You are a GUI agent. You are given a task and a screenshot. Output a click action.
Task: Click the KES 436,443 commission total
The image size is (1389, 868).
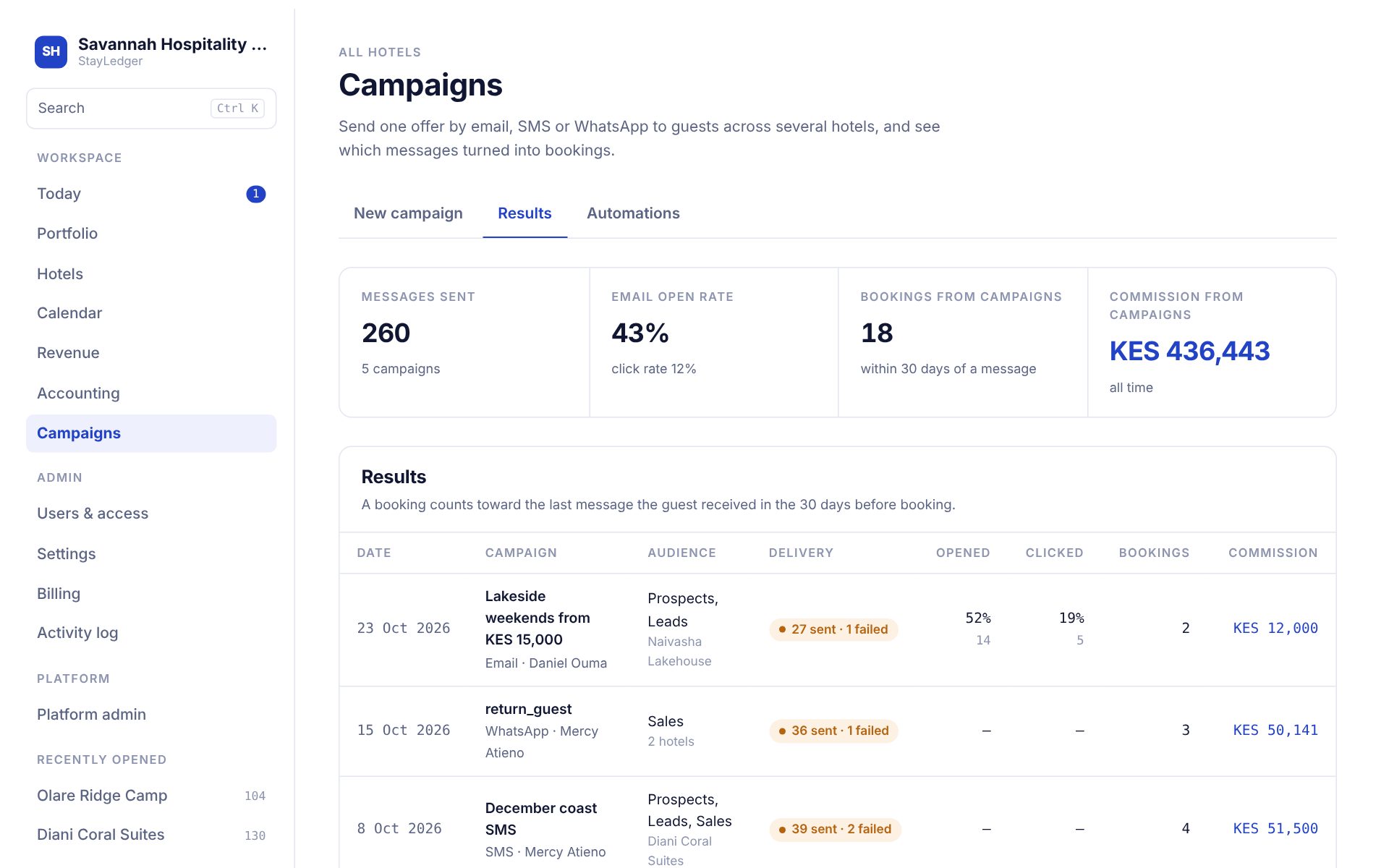point(1189,352)
